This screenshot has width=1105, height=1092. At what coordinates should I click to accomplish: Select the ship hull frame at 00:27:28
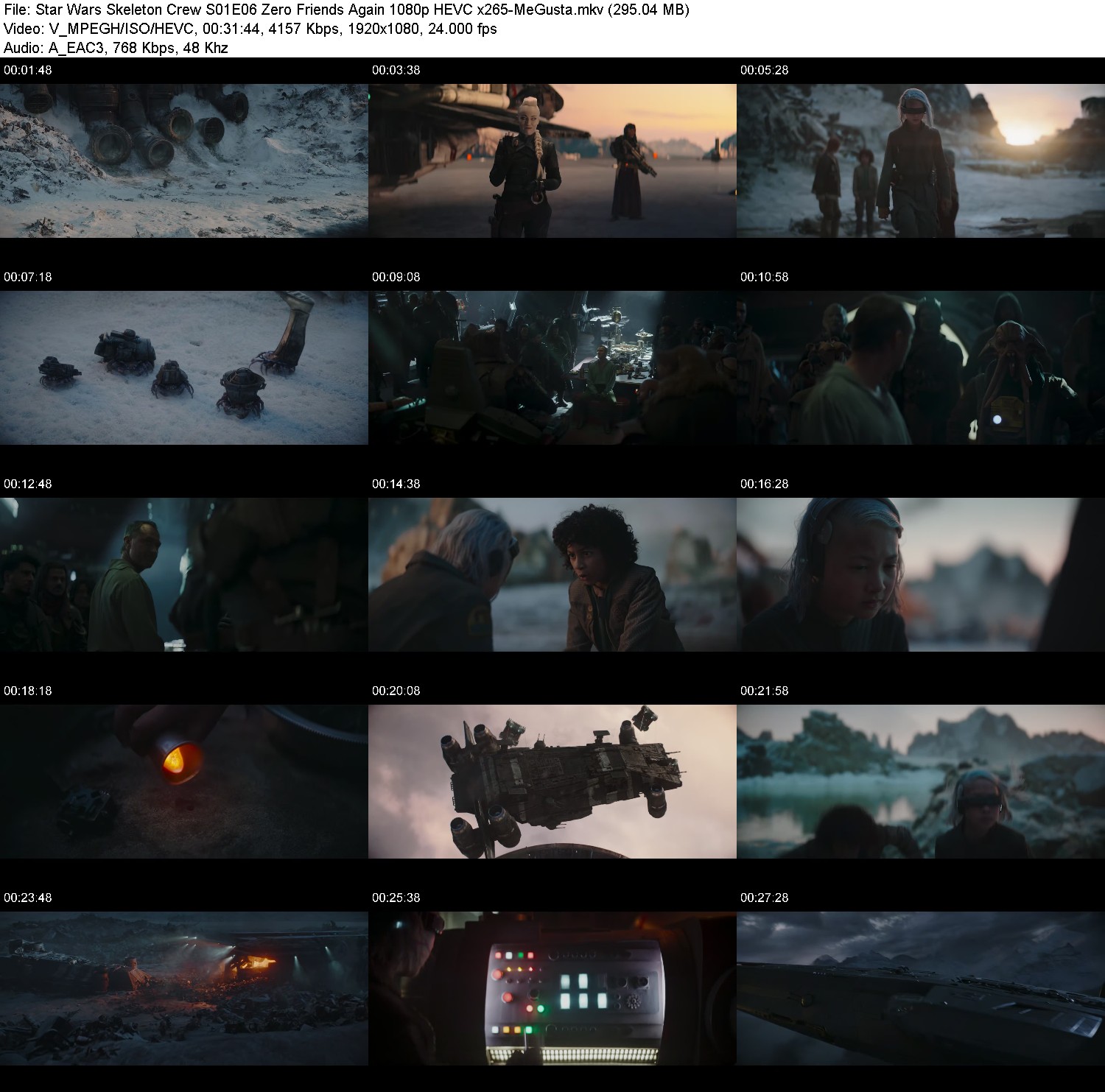click(921, 988)
